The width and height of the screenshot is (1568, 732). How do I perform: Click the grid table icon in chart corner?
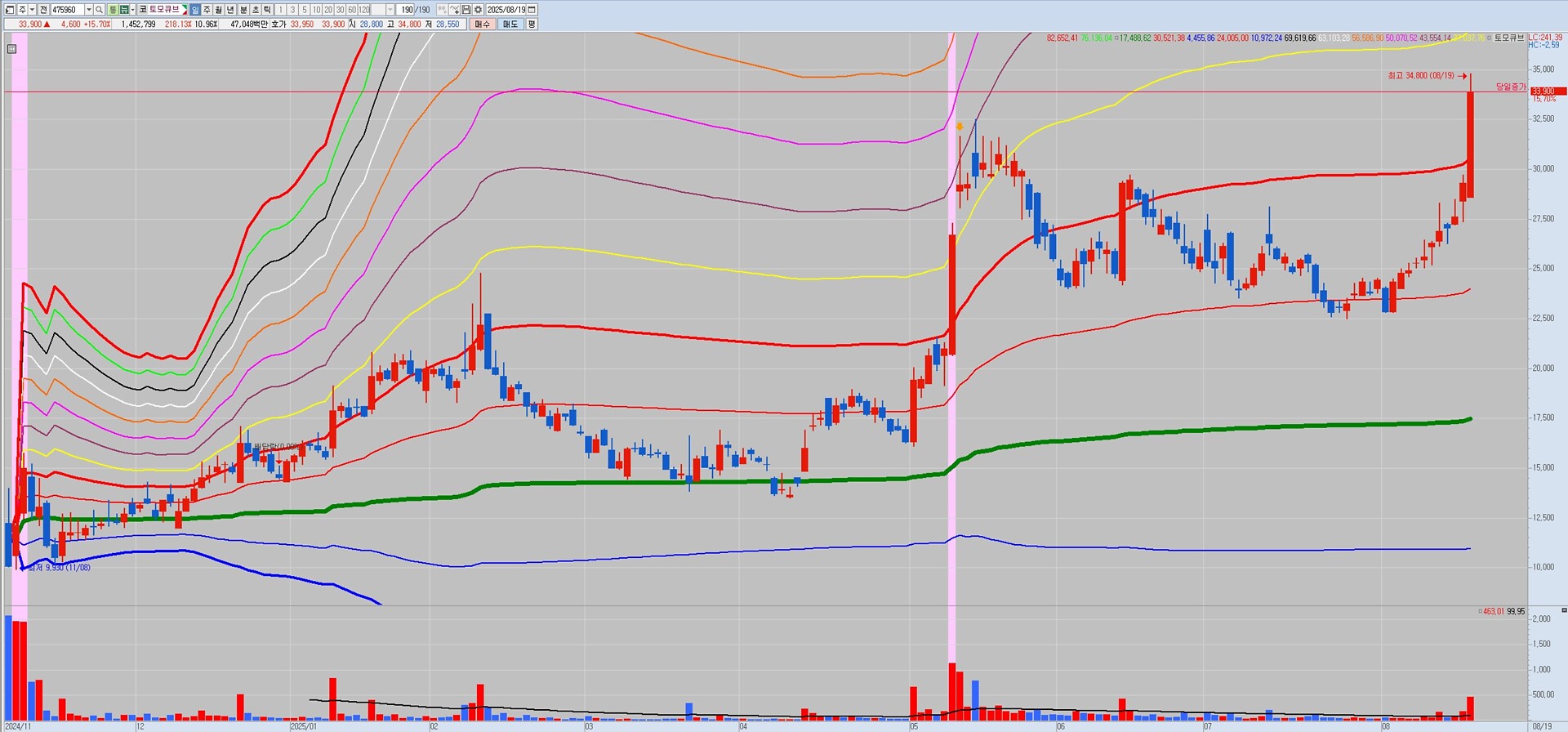point(11,49)
